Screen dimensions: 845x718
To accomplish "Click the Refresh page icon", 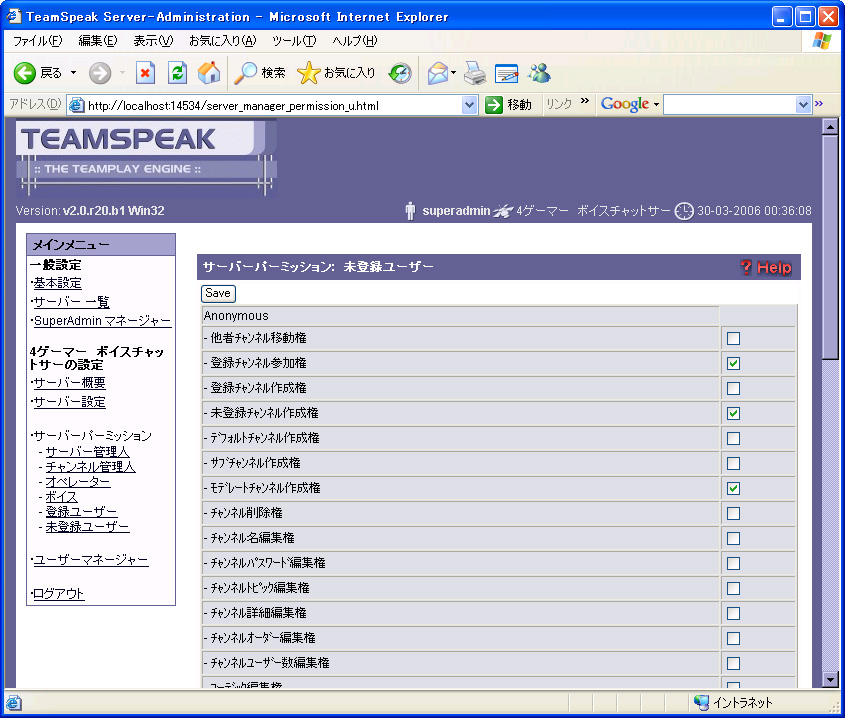I will click(x=177, y=73).
